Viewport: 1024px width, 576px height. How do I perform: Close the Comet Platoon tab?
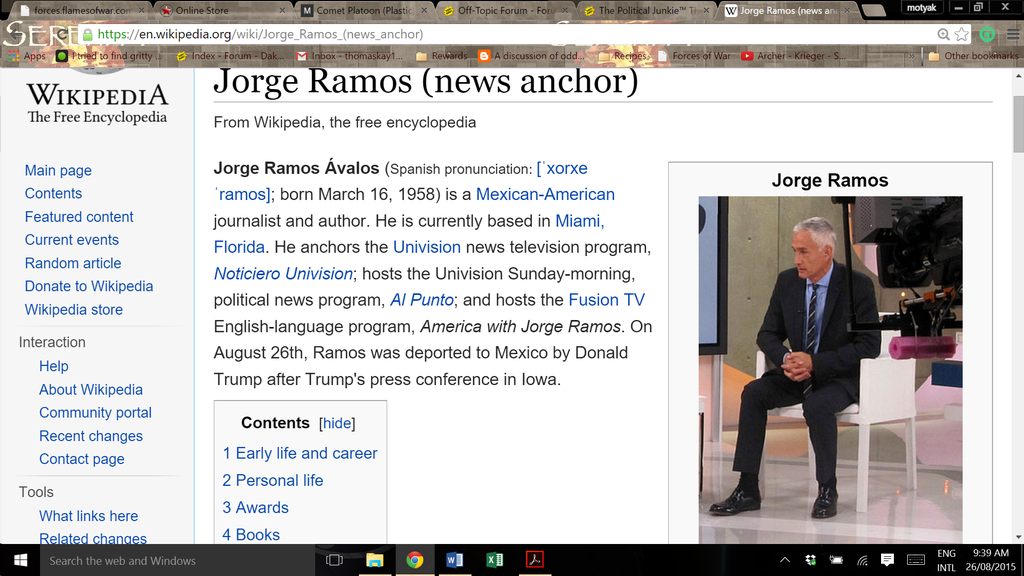[424, 10]
